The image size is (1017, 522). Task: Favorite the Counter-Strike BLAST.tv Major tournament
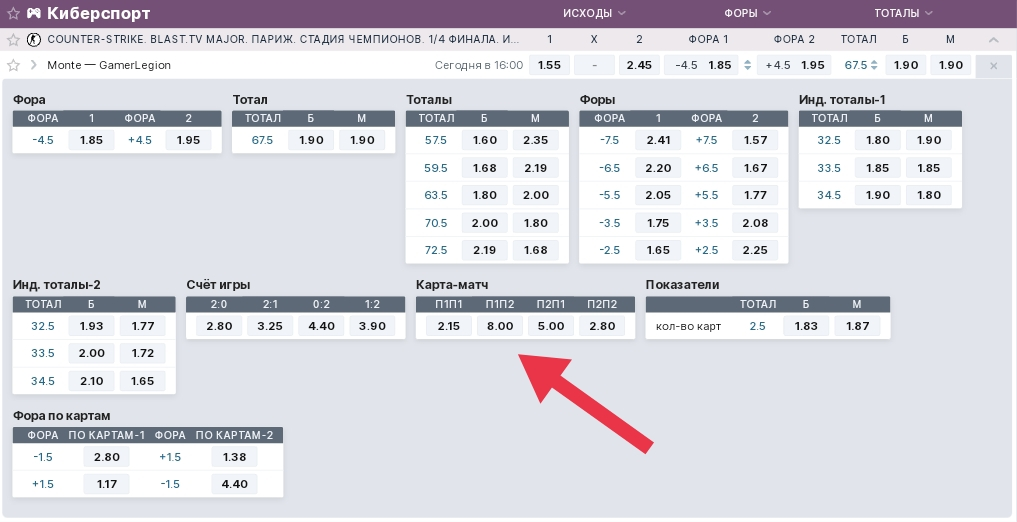(x=13, y=40)
